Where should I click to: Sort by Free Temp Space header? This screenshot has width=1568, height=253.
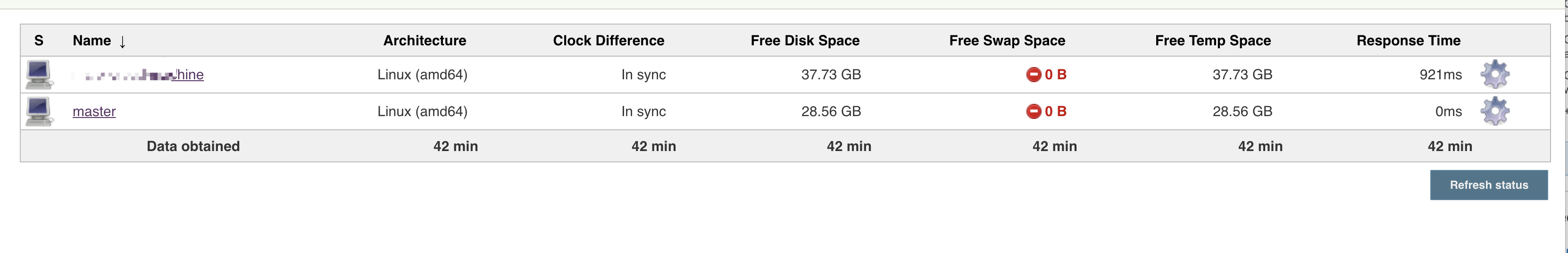(1212, 41)
